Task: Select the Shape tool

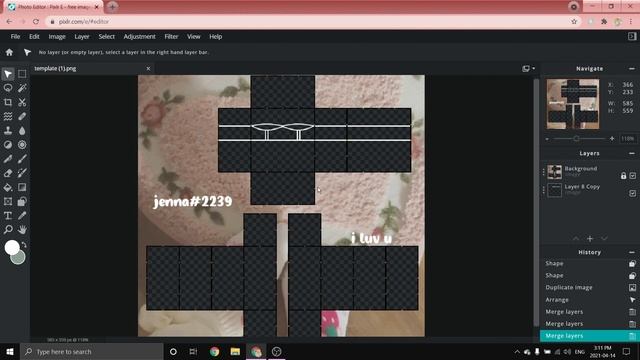Action: (x=22, y=201)
